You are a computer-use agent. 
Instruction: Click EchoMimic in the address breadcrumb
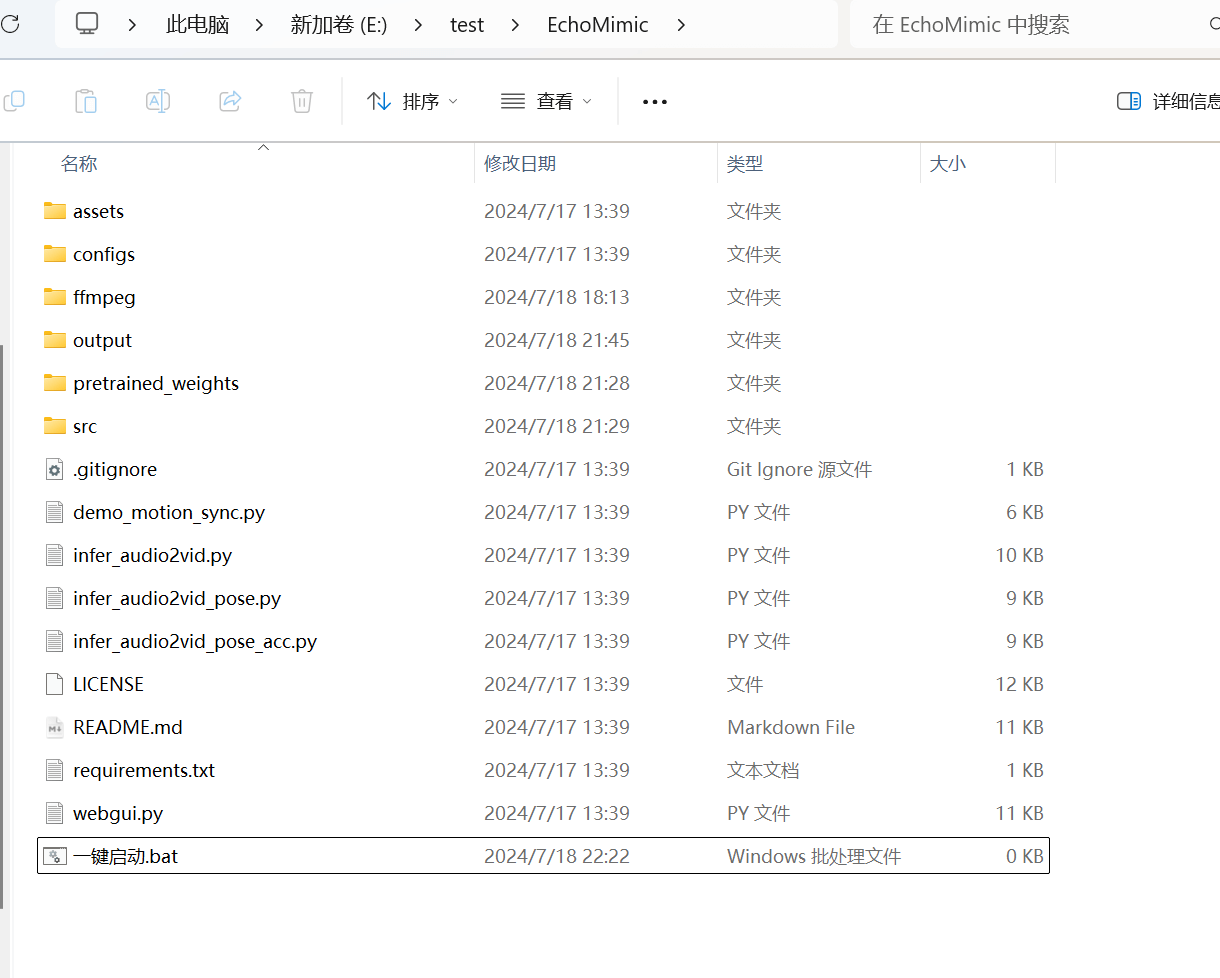coord(598,24)
